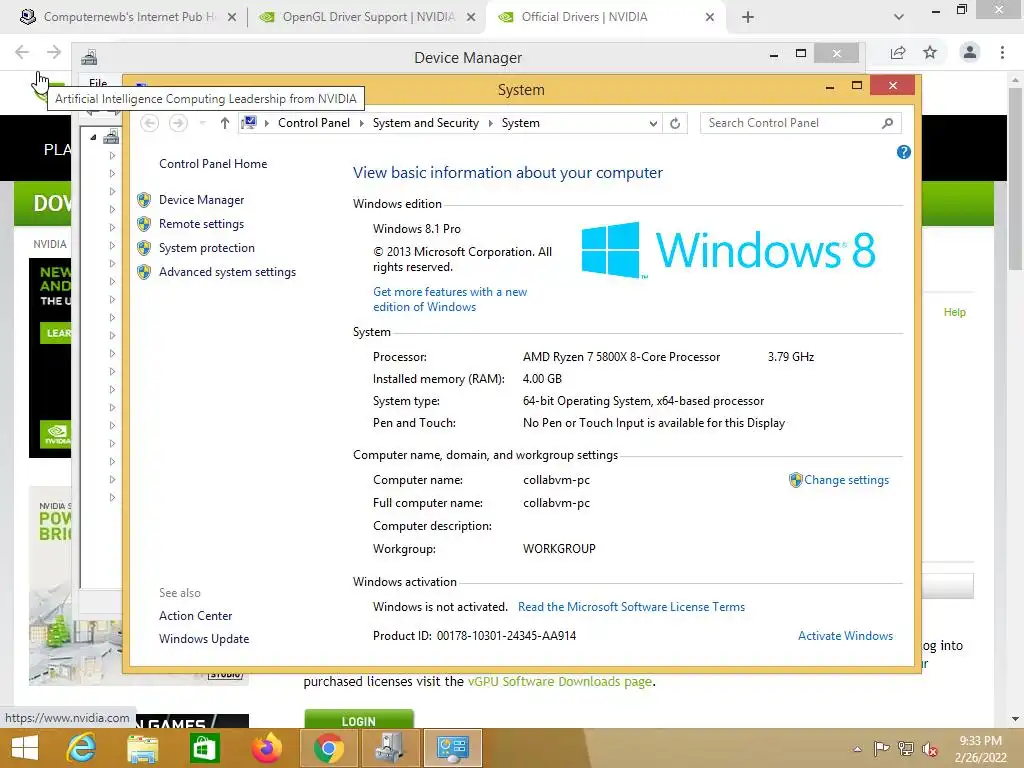
Task: Close the OpenGL Driver Support tab
Action: [x=471, y=17]
